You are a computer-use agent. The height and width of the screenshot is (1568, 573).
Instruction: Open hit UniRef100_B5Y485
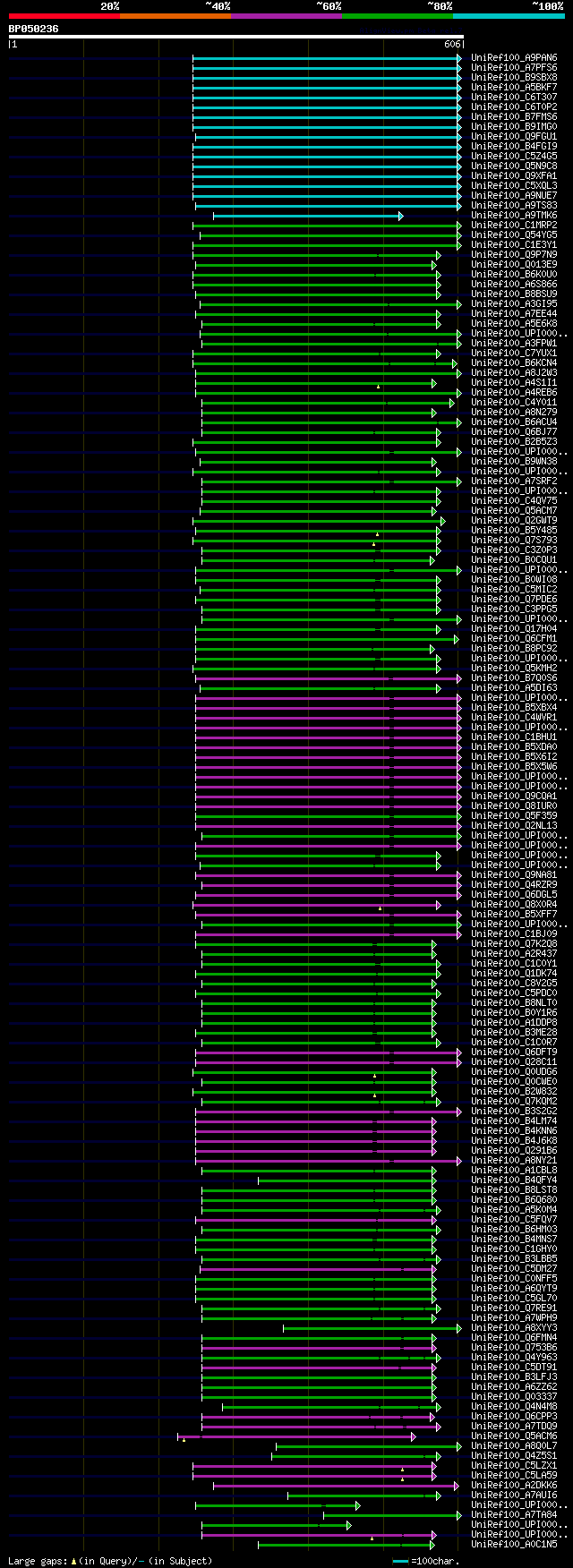[x=514, y=530]
